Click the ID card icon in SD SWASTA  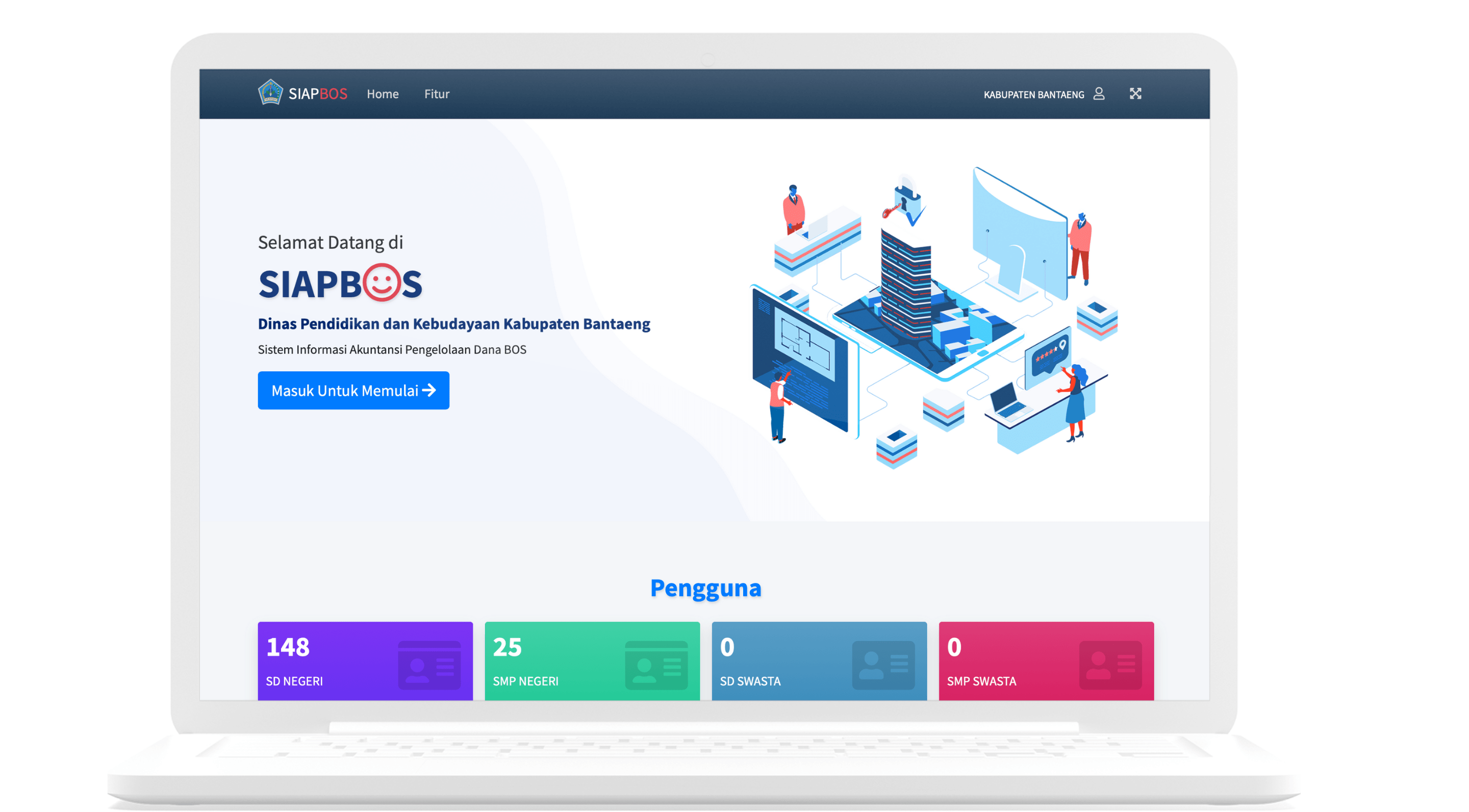point(883,666)
